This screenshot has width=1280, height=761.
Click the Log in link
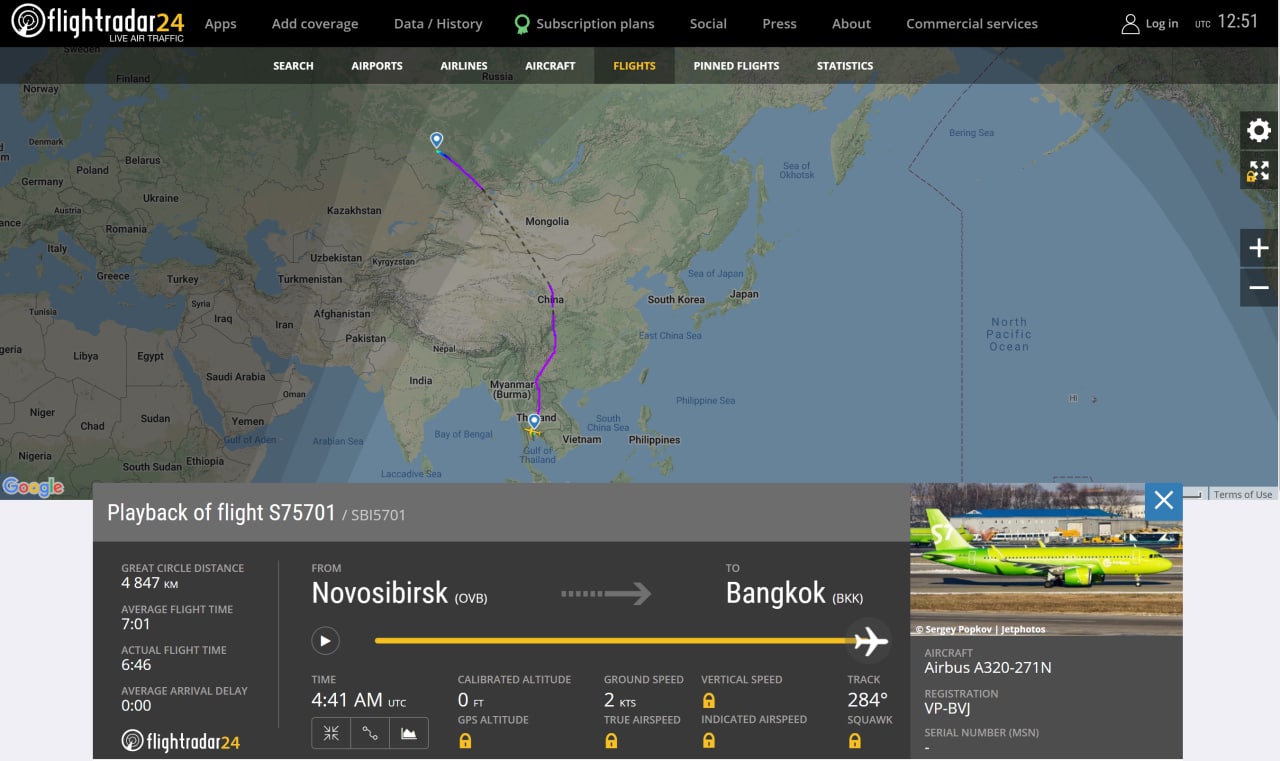coord(1162,23)
